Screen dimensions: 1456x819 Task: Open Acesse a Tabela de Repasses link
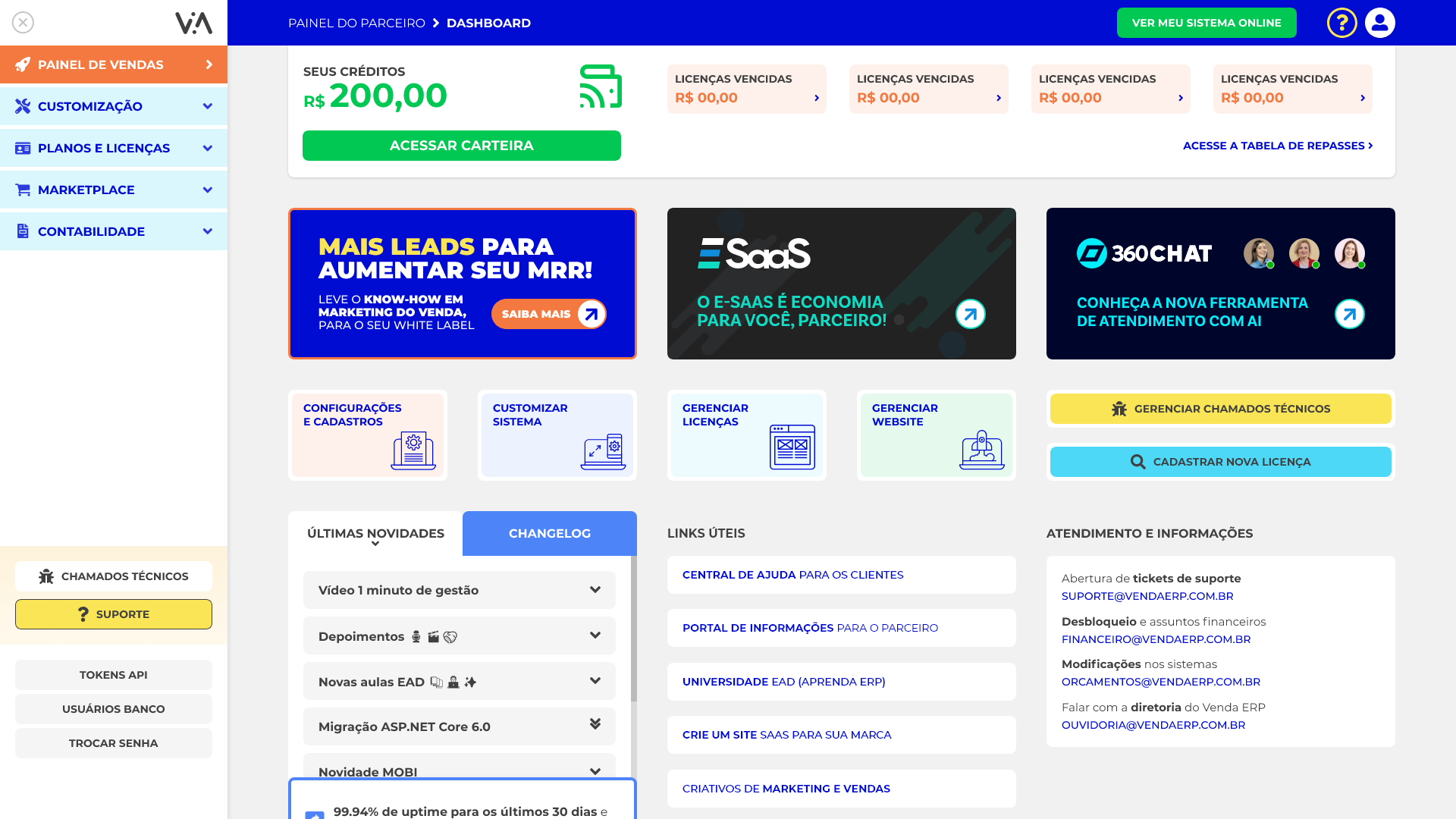(1278, 146)
